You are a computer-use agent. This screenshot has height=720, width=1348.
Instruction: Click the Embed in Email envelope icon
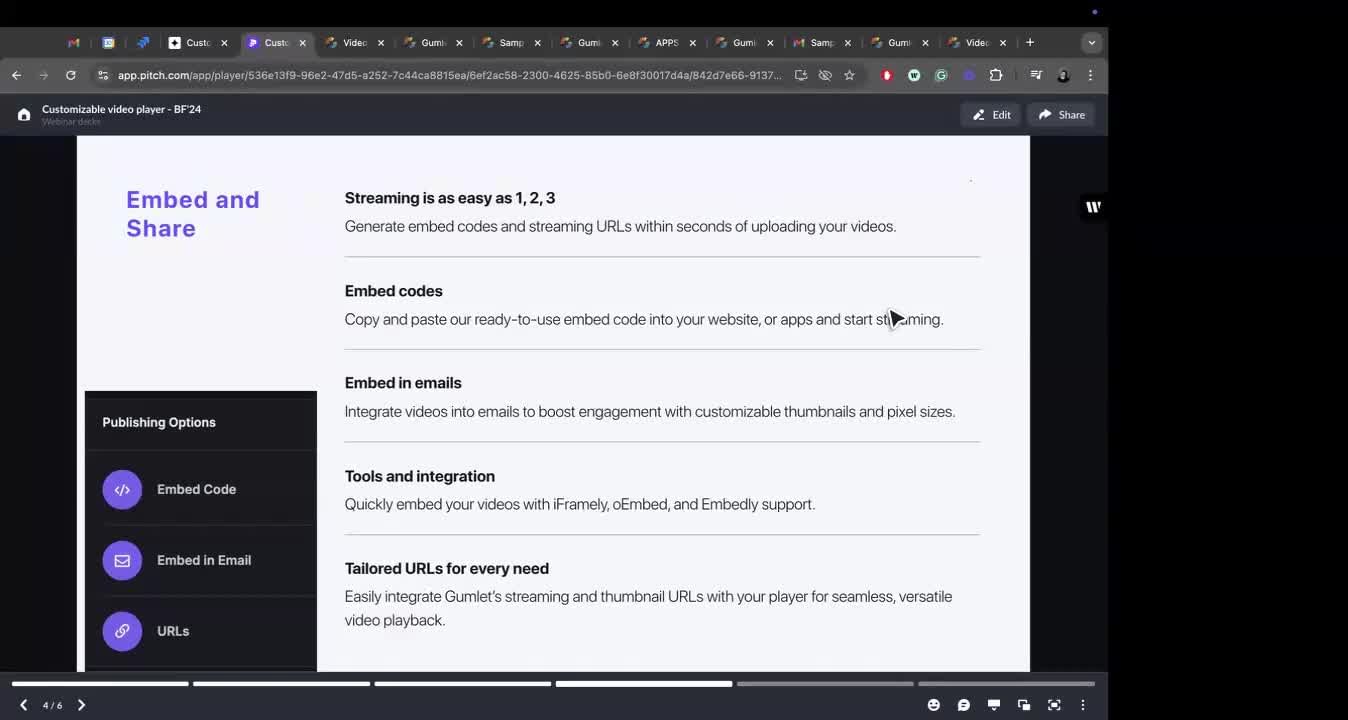tap(122, 561)
